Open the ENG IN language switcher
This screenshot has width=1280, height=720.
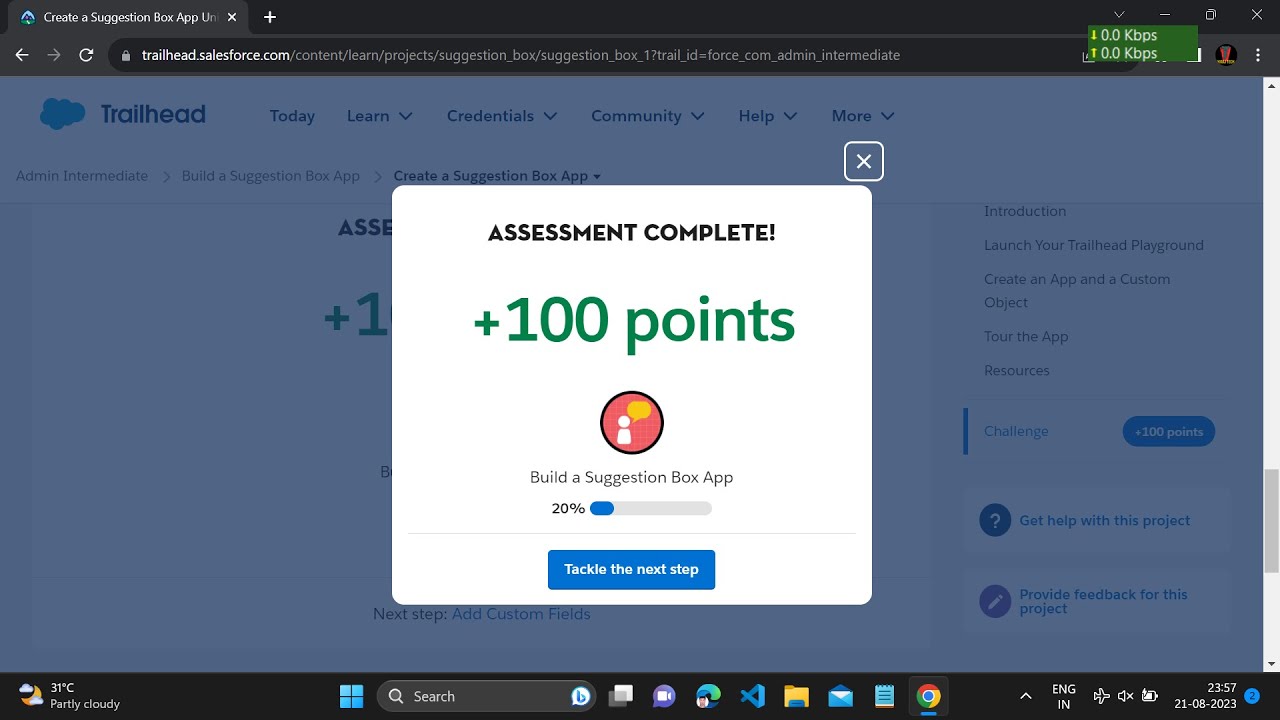click(1064, 696)
